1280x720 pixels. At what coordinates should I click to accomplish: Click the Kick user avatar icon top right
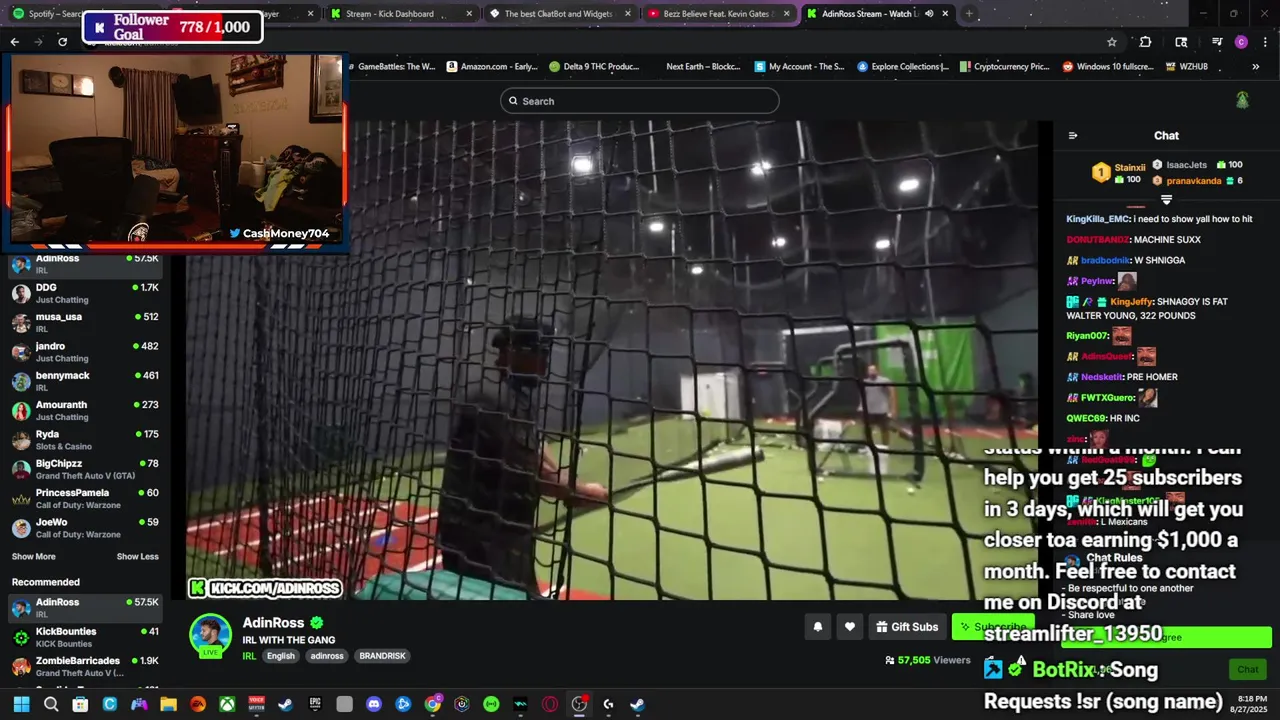pos(1242,100)
